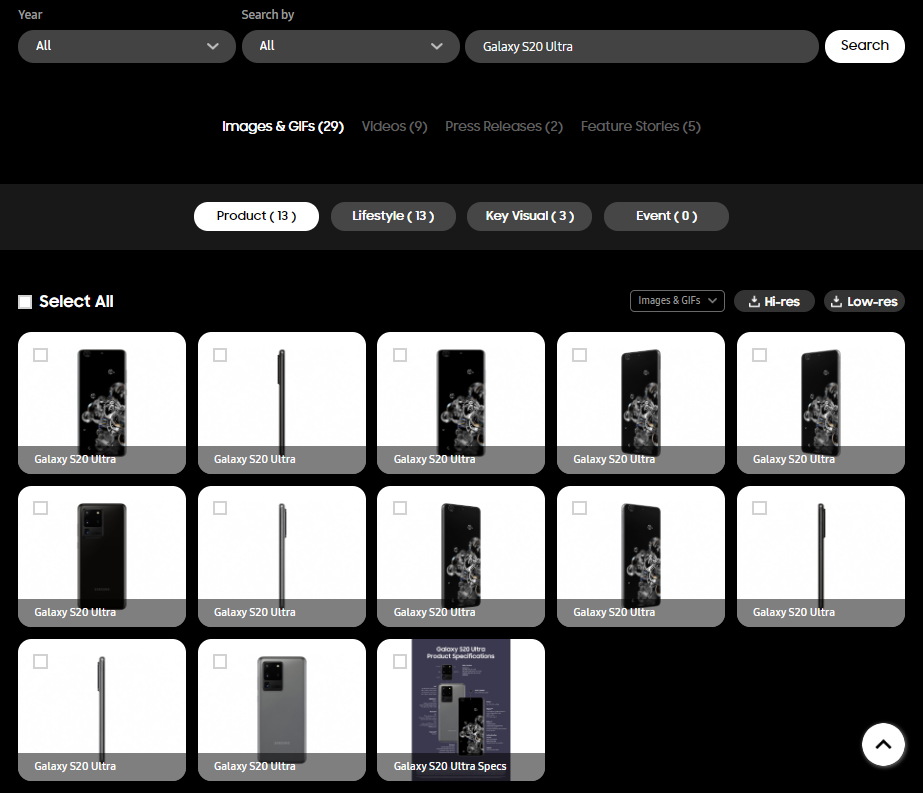
Task: Open the black Galaxy S20 Ultra back-view thumbnail
Action: [102, 556]
